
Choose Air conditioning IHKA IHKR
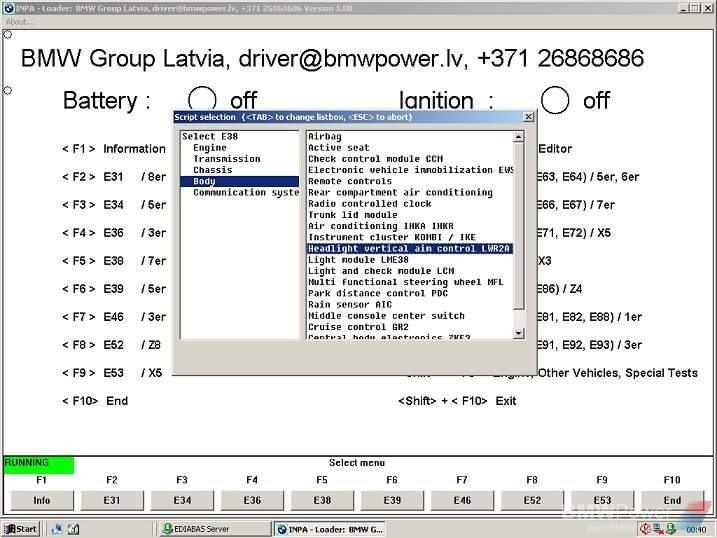pyautogui.click(x=380, y=226)
